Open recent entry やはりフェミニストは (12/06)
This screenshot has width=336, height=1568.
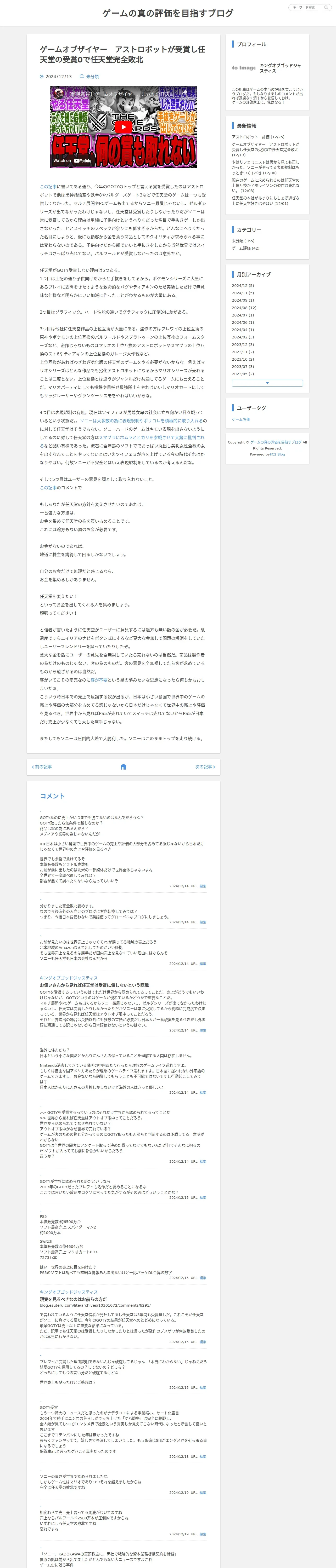[266, 168]
